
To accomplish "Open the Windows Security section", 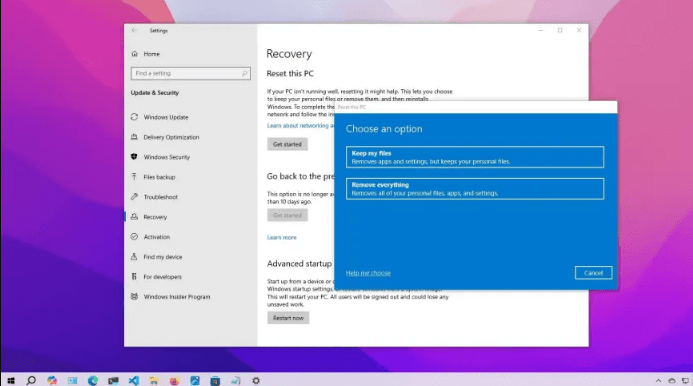I will coord(190,157).
